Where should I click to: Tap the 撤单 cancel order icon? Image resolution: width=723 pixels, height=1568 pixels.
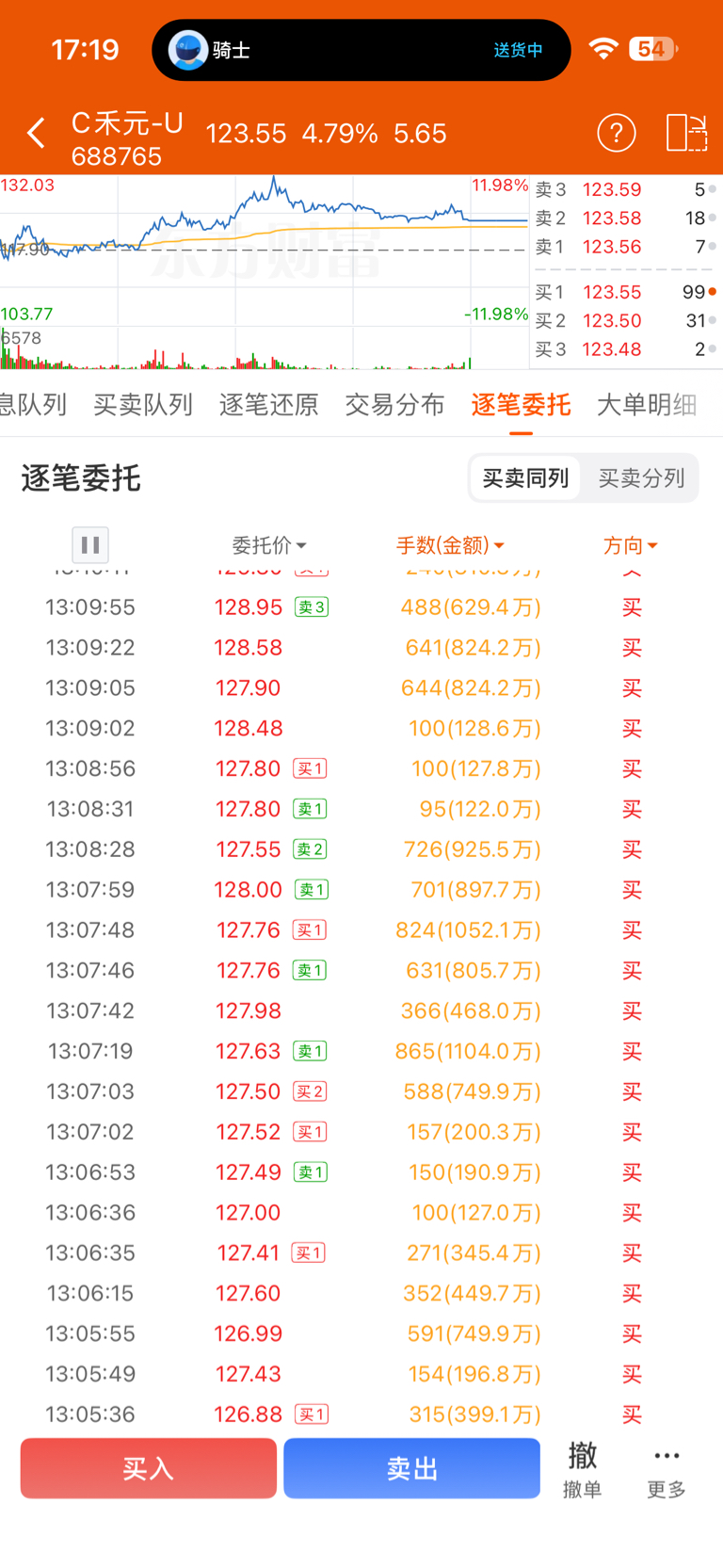click(x=582, y=1467)
